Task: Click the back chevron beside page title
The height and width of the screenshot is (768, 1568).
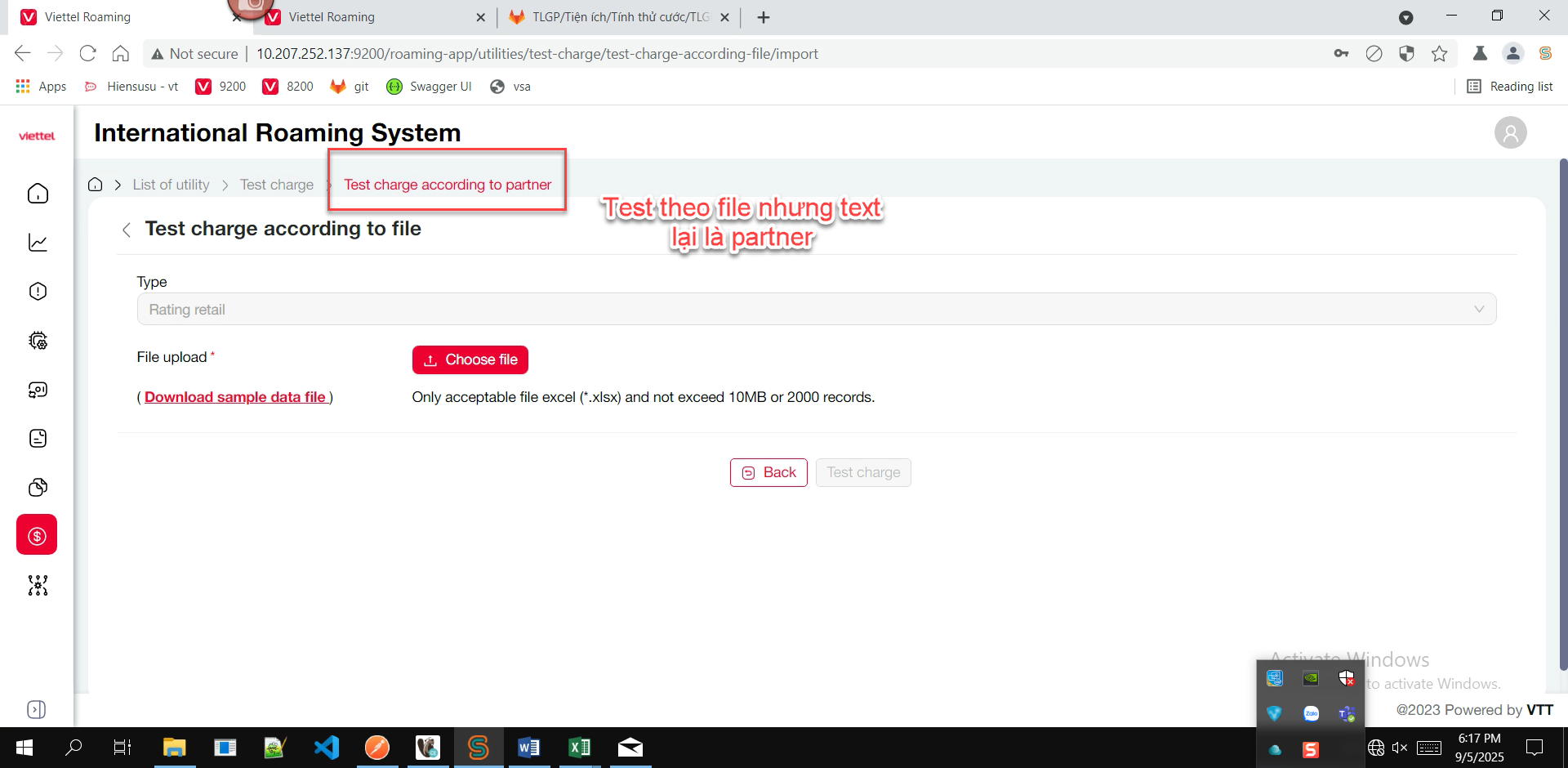Action: point(127,230)
